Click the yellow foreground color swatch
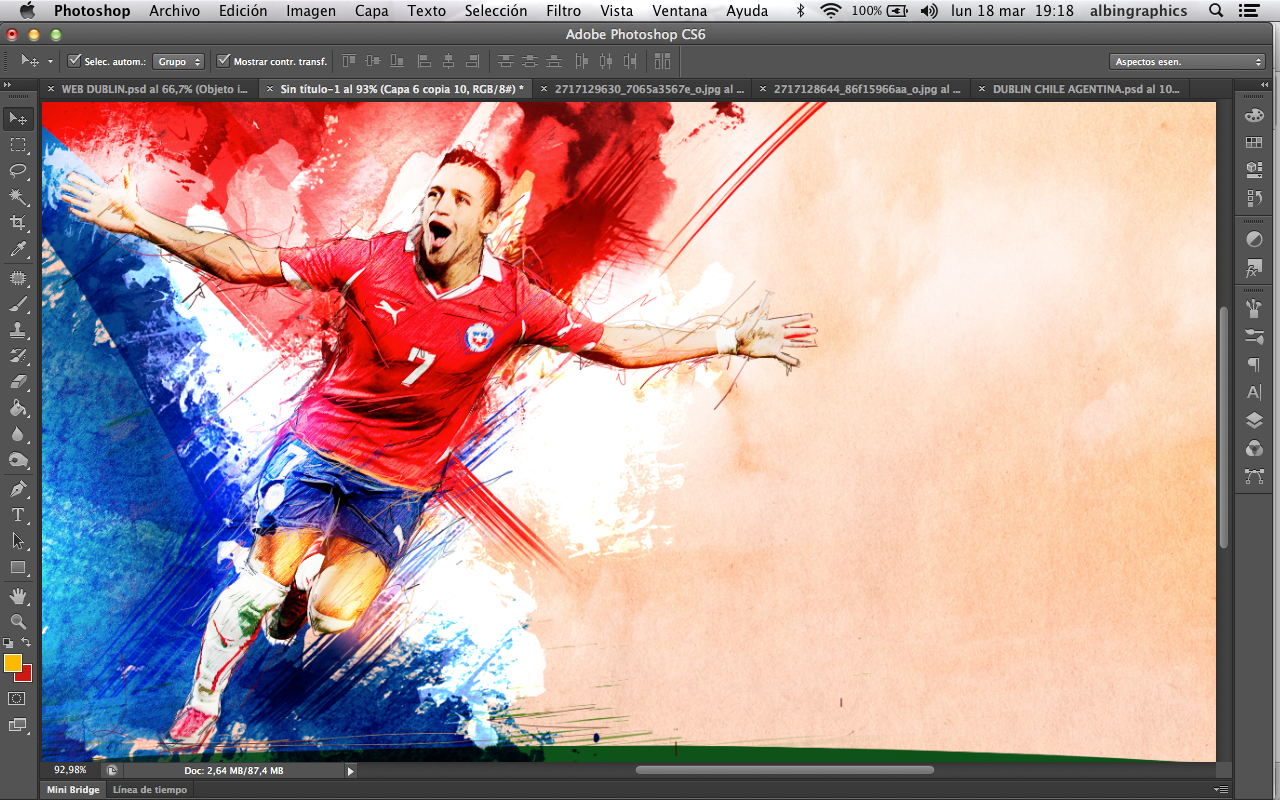This screenshot has height=800, width=1280. [x=13, y=663]
